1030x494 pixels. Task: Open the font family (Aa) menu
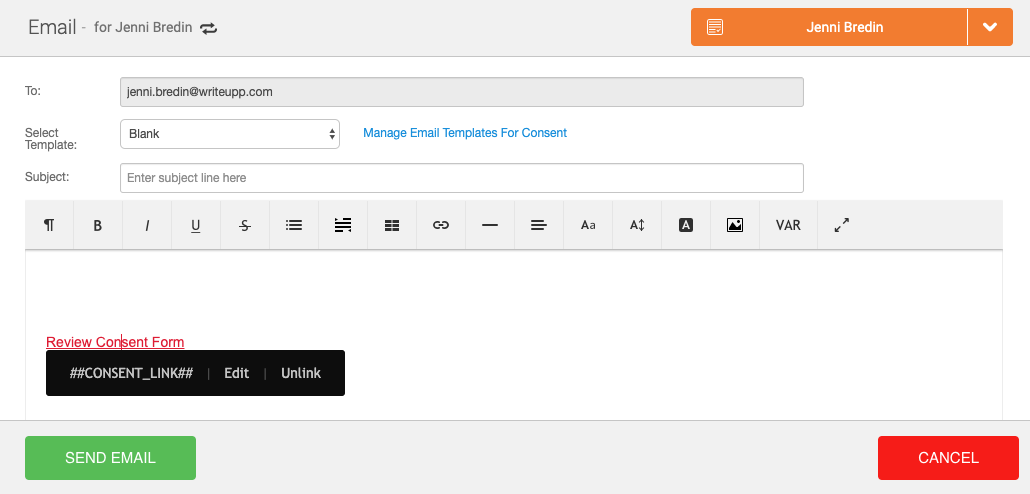tap(588, 225)
